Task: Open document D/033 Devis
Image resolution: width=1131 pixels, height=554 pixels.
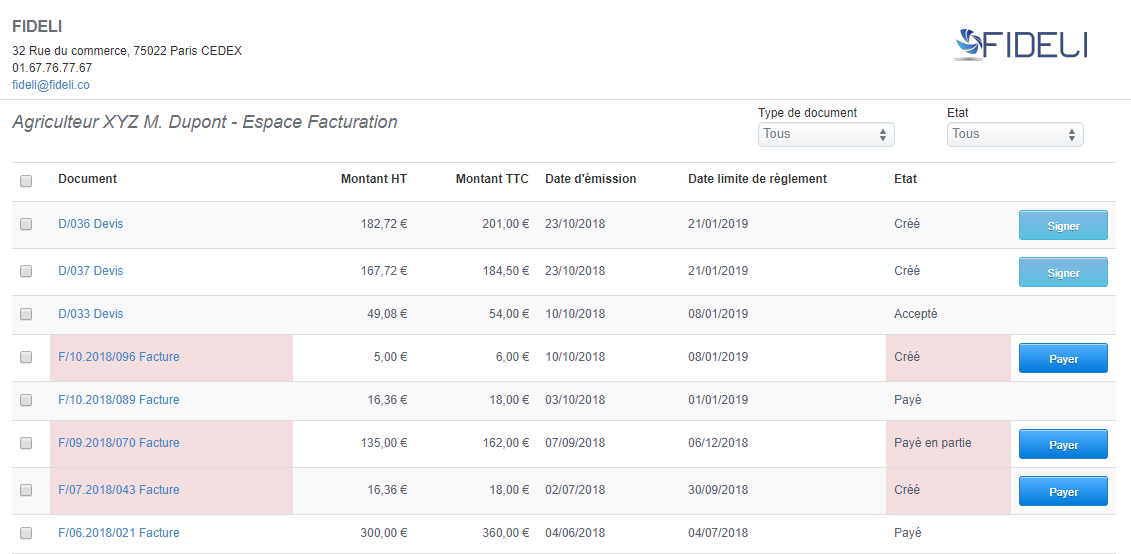Action: (x=91, y=314)
